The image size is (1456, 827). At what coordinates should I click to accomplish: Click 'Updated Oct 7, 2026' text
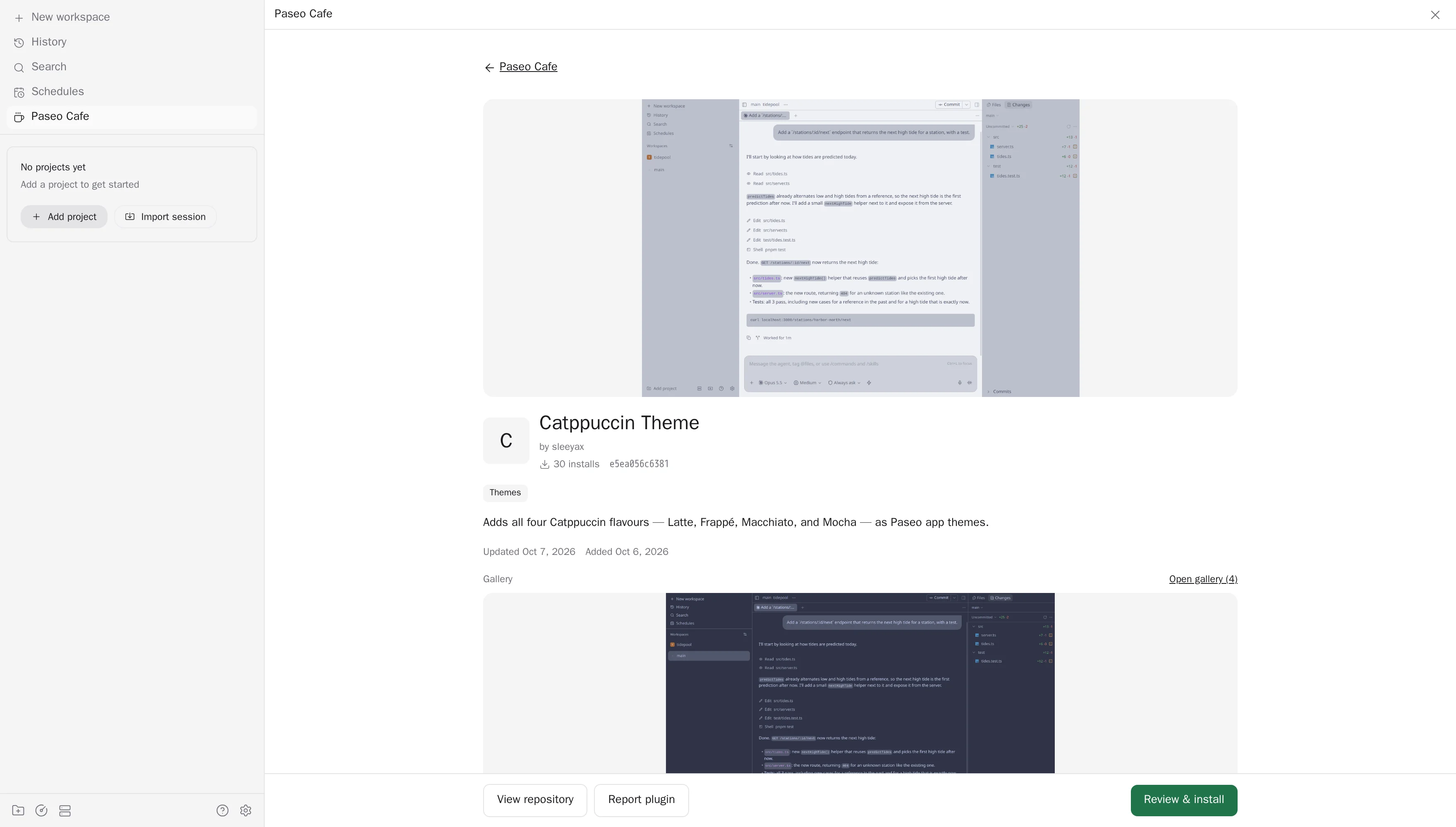(529, 552)
